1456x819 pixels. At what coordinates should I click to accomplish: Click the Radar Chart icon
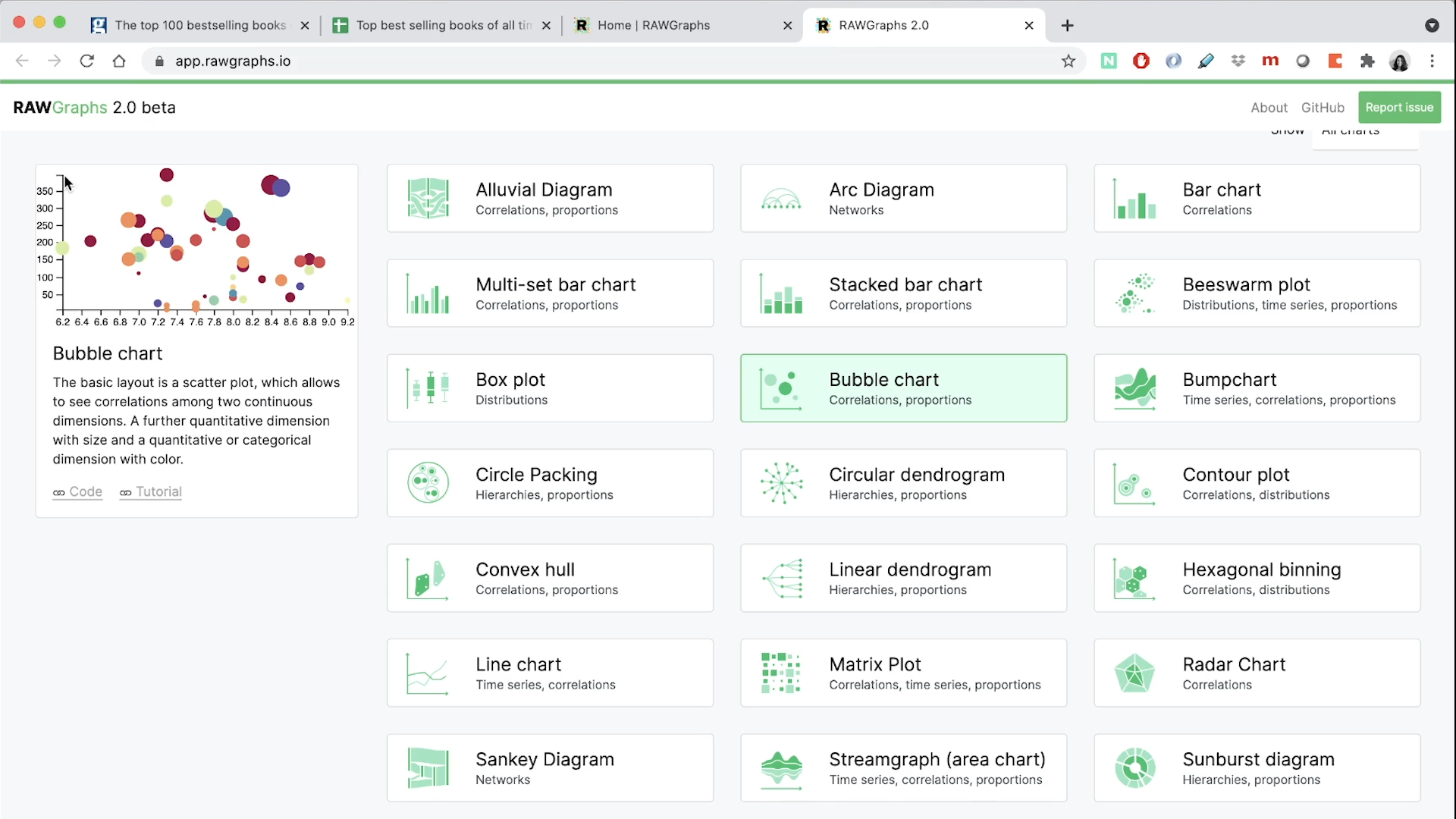click(x=1134, y=673)
